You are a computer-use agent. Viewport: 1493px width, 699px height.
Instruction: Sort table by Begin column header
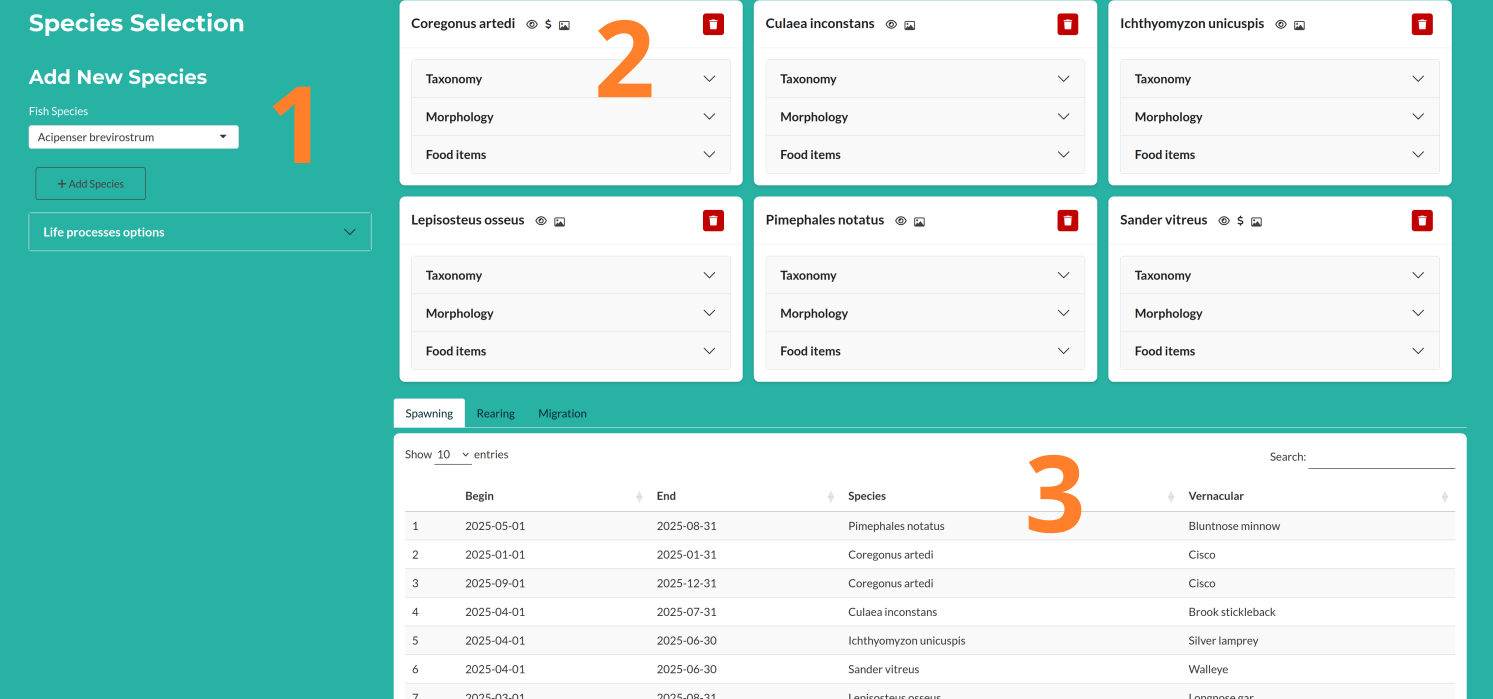pos(552,496)
